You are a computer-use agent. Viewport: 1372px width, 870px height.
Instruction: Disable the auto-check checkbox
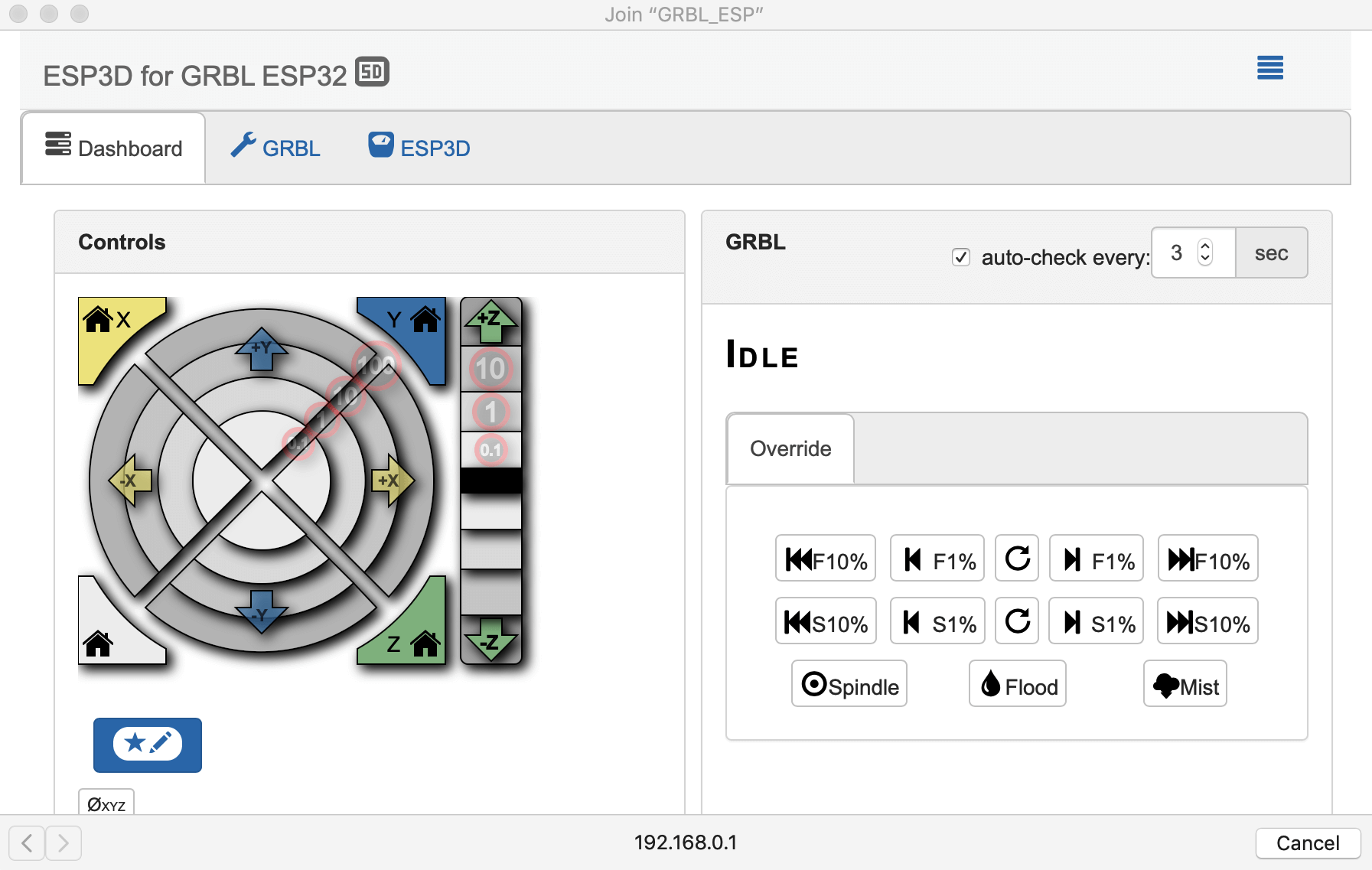click(x=961, y=257)
